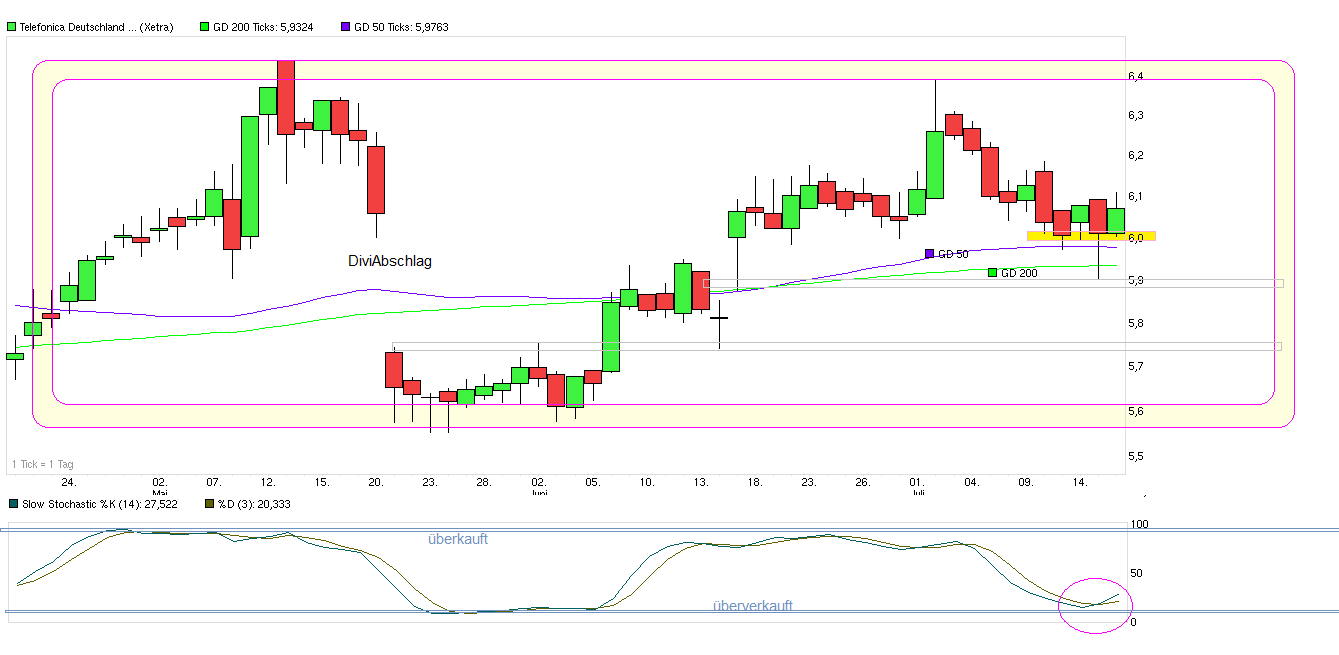The image size is (1339, 655).
Task: Toggle the GD 200 Ticks line via its legend
Action: 260,27
